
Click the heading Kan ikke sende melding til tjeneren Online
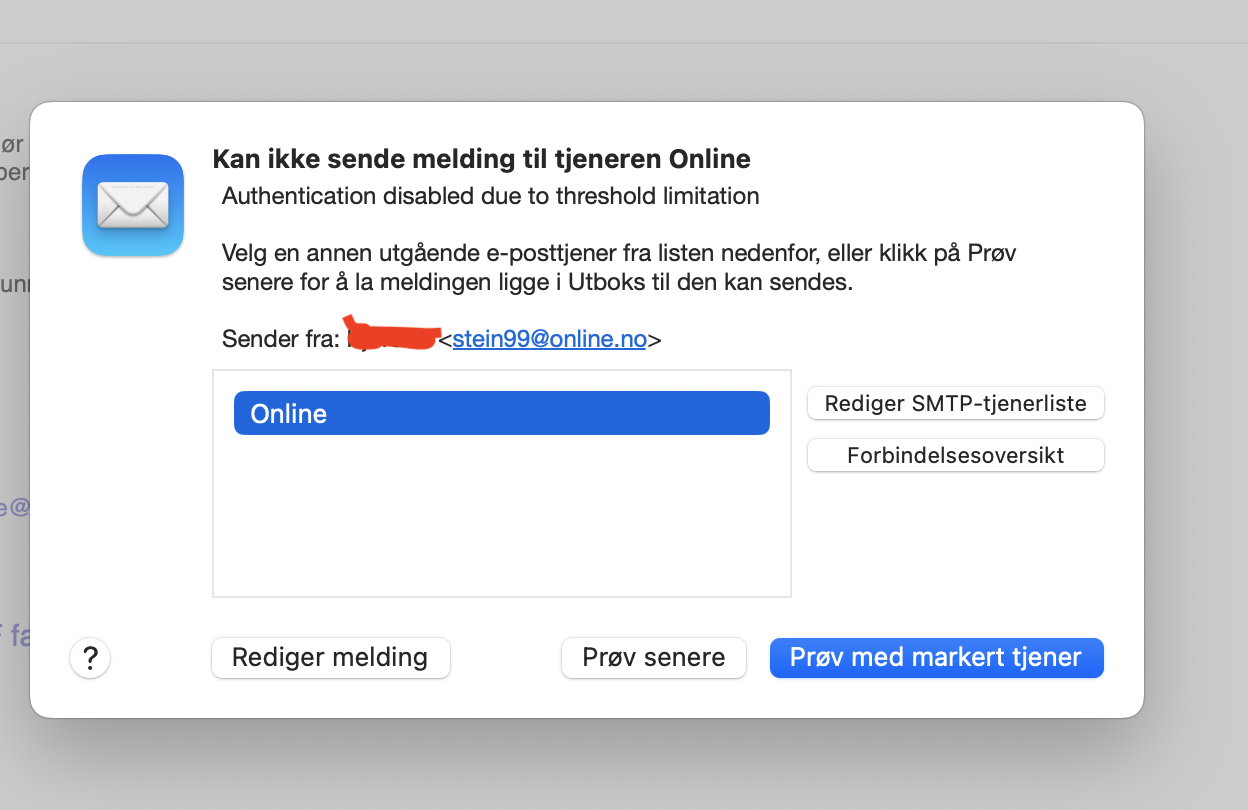point(481,159)
